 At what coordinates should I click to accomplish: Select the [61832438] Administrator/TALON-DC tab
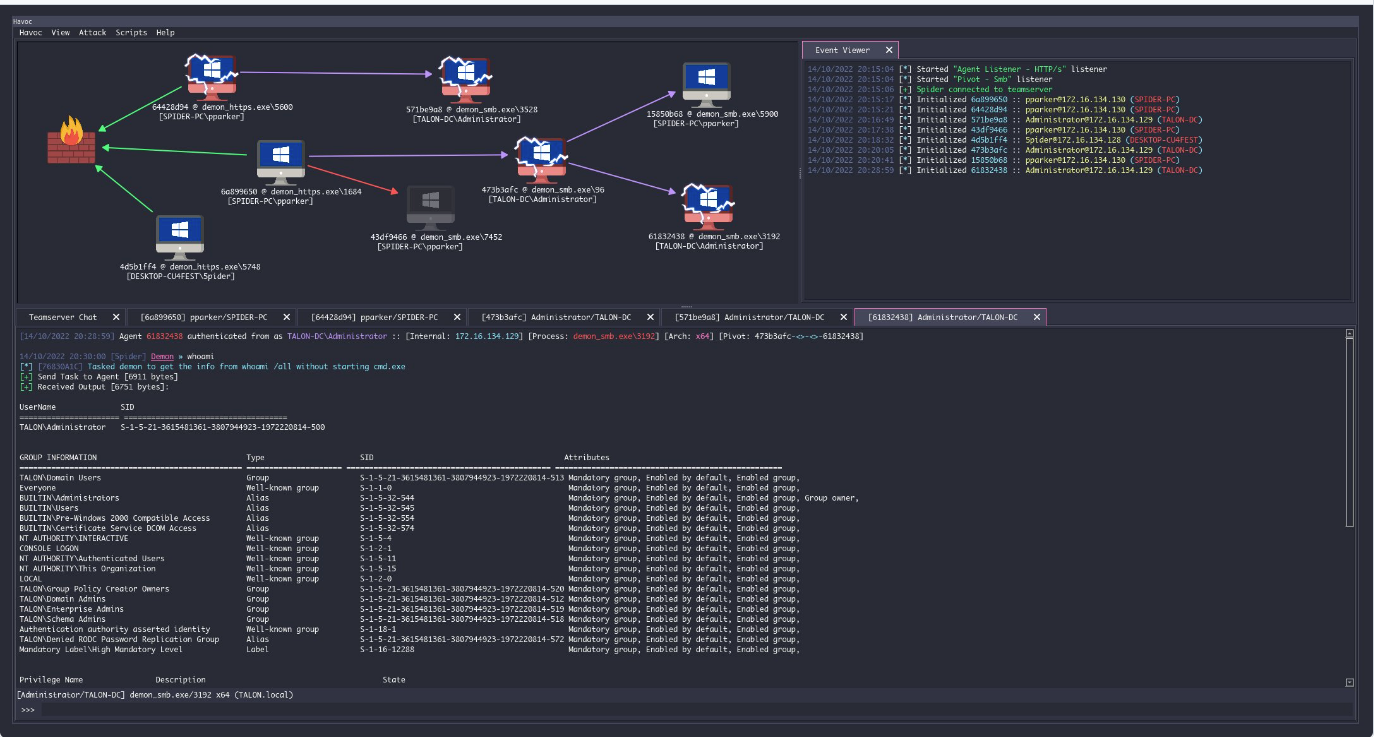(x=943, y=317)
